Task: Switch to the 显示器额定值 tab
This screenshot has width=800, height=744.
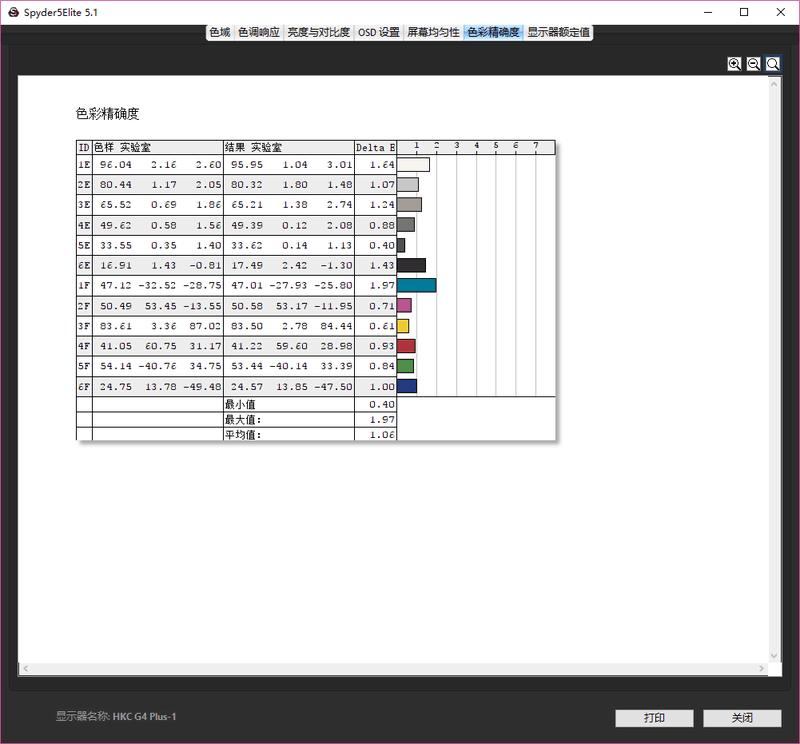Action: tap(559, 32)
